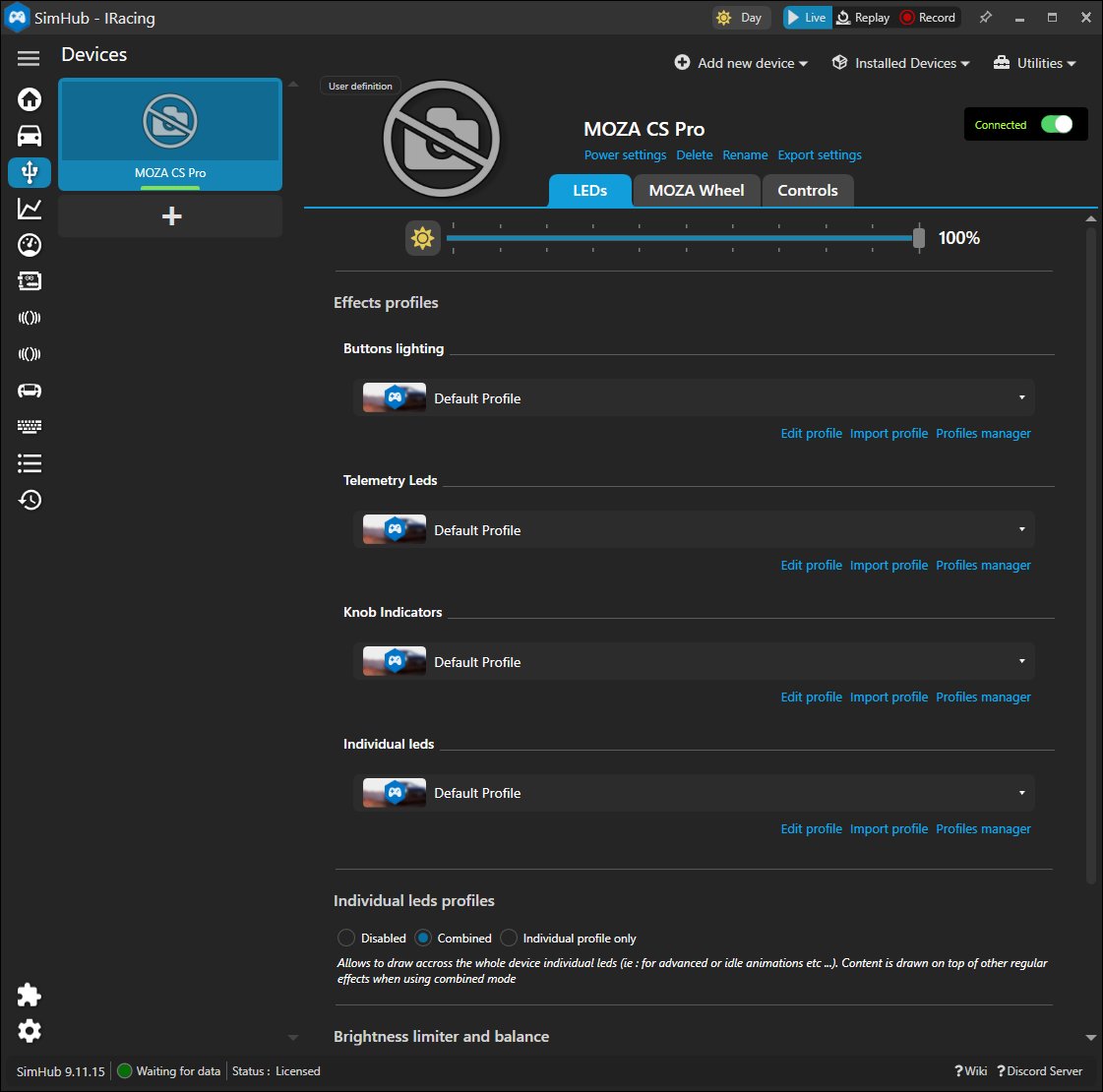Open the Add new device dropdown
The height and width of the screenshot is (1092, 1103).
(x=741, y=63)
